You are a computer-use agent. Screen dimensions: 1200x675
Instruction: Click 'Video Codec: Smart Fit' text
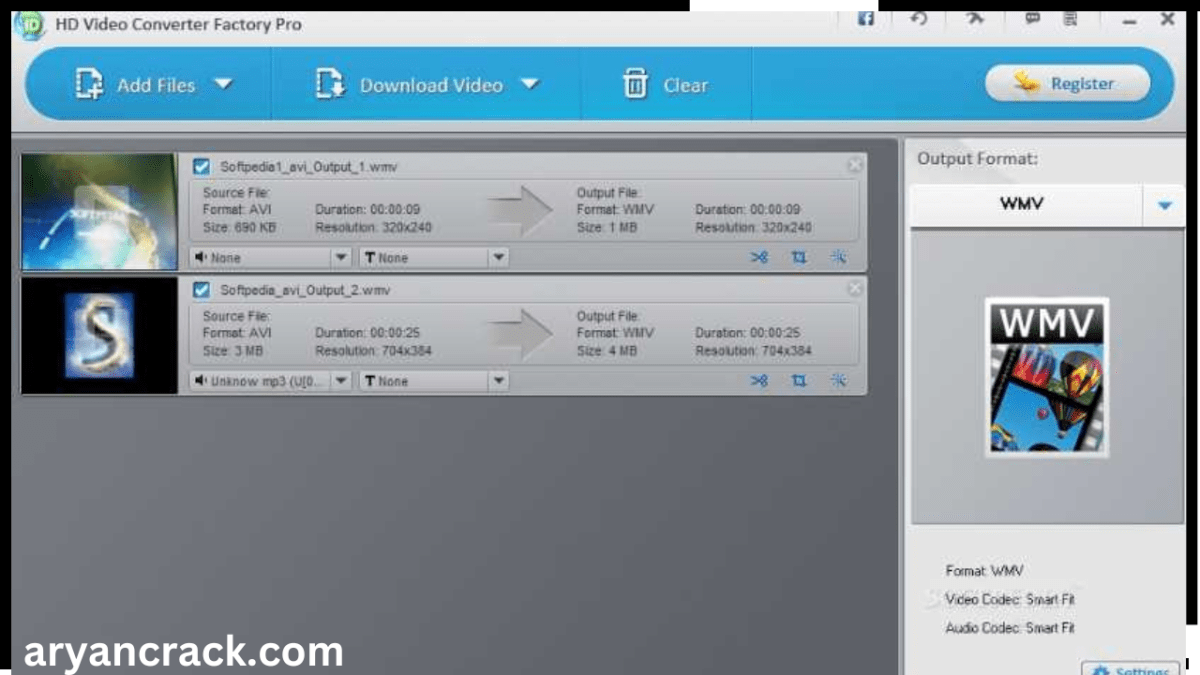[x=1010, y=600]
